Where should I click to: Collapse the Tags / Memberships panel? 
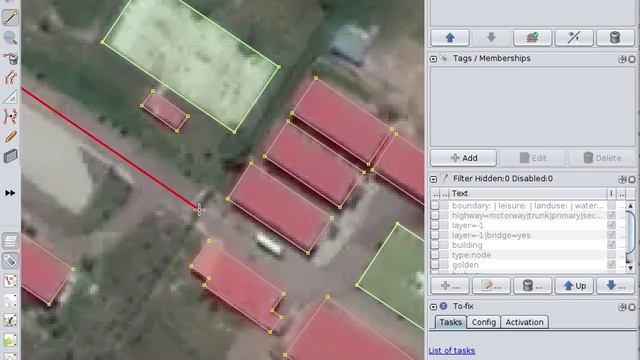click(x=433, y=59)
